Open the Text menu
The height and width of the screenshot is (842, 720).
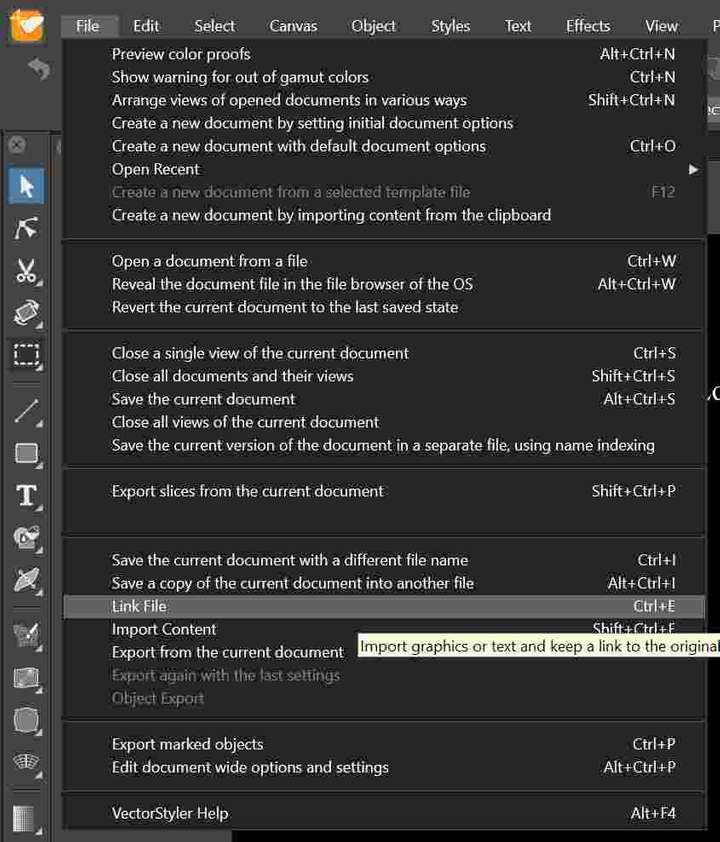[x=518, y=26]
